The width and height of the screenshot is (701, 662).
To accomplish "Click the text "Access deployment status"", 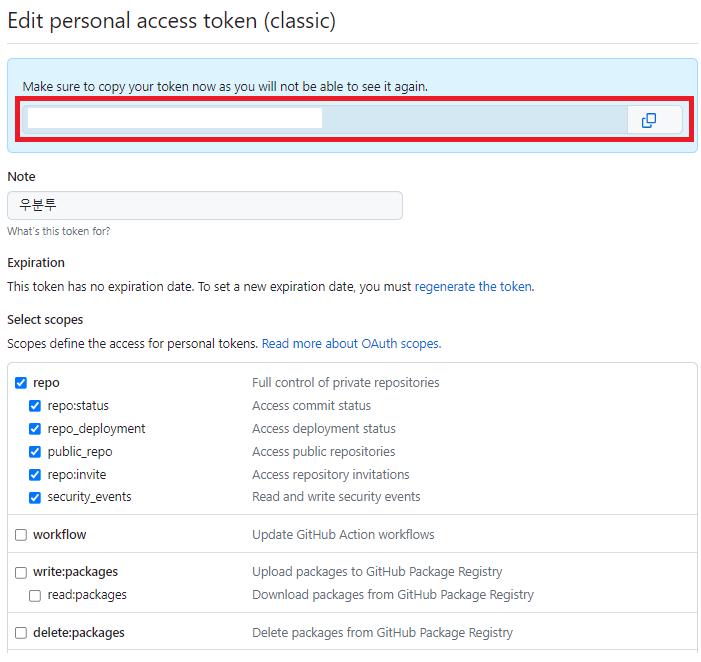I will 324,429.
